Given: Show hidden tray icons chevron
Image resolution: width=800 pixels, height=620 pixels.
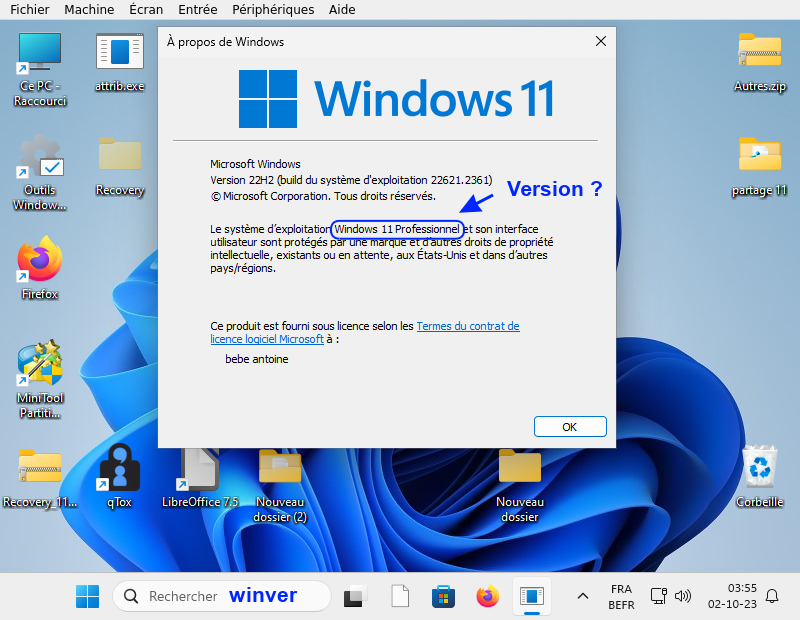Looking at the screenshot, I should coord(583,596).
